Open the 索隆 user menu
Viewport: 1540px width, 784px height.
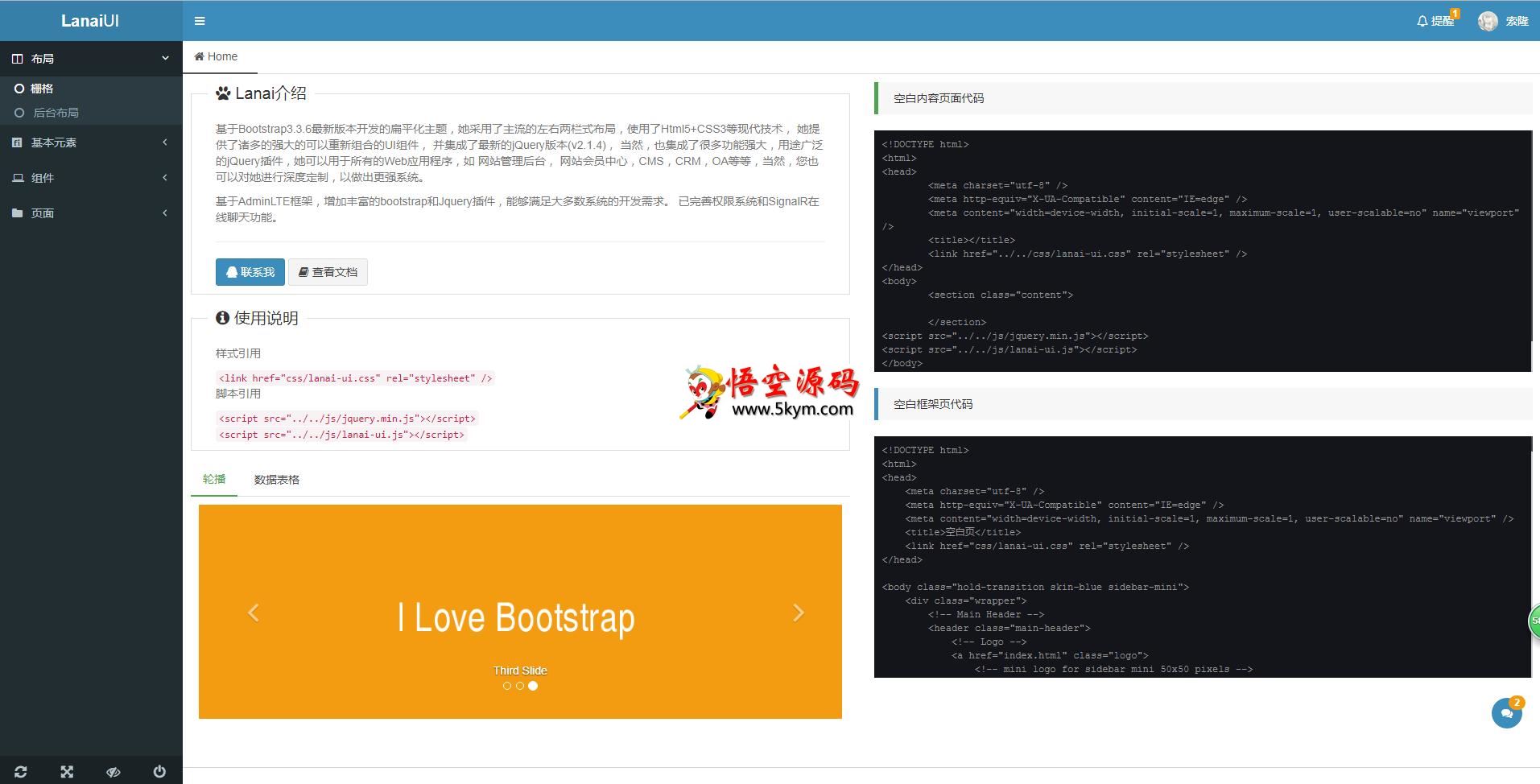[x=1504, y=21]
